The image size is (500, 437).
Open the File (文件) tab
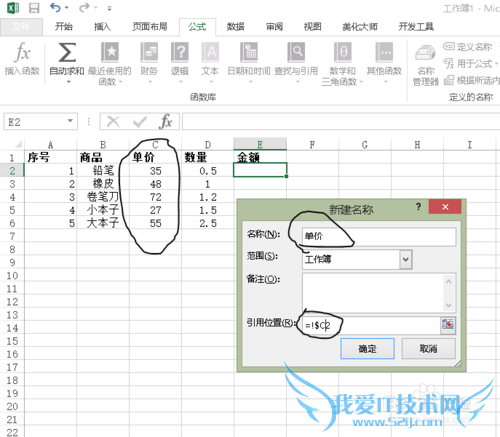(x=21, y=27)
